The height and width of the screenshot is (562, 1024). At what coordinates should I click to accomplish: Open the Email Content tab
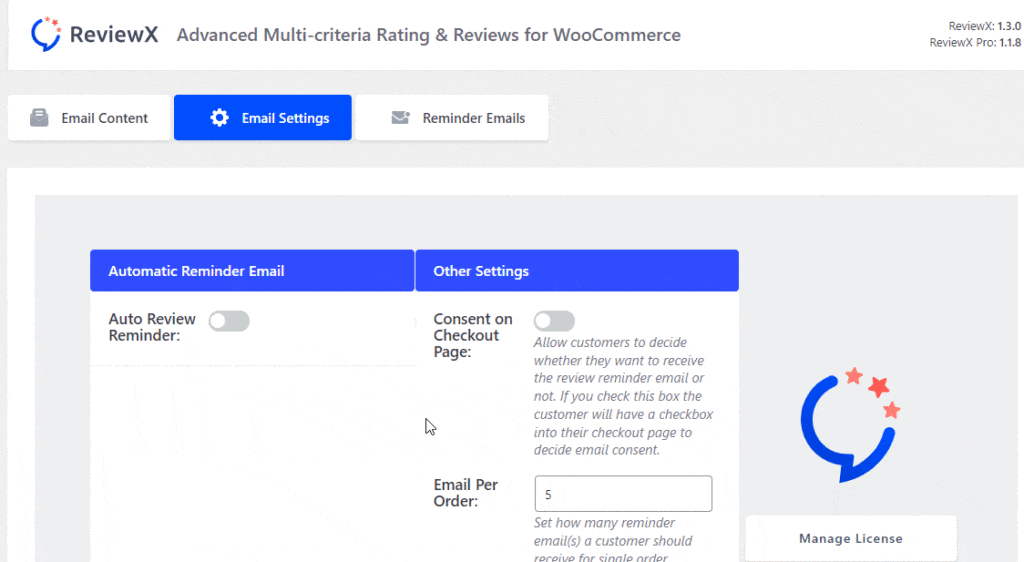tap(89, 118)
